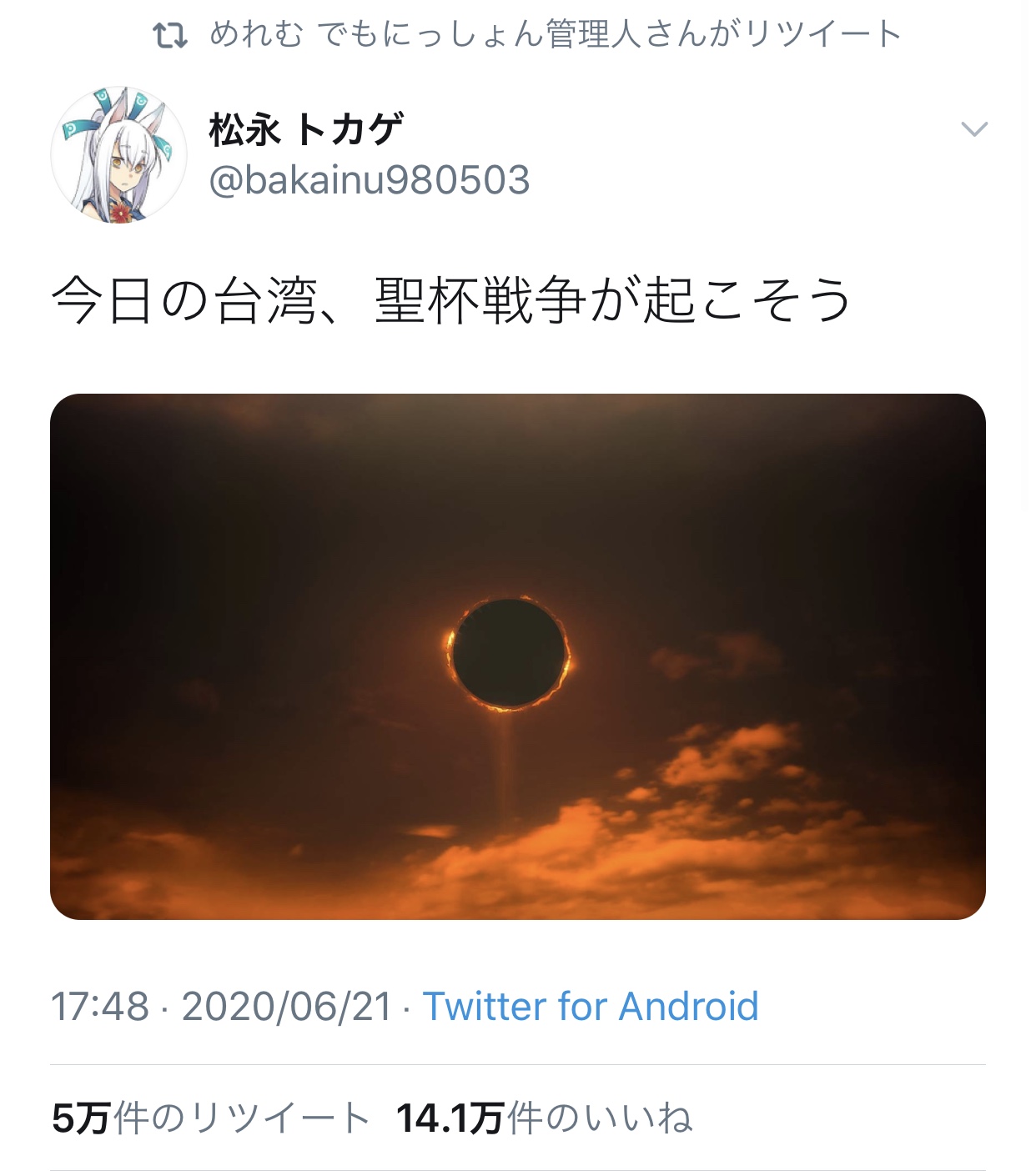Viewport: 1036px width, 1171px height.
Task: Click the tweet text about 聖杯戦争
Action: (451, 299)
